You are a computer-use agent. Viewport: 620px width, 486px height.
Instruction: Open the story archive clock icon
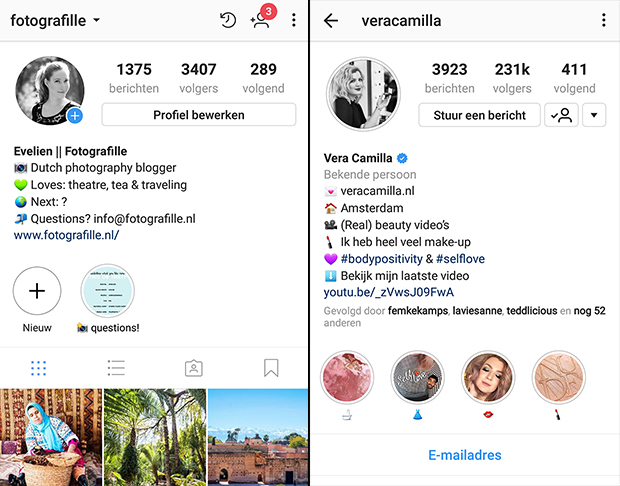[x=228, y=20]
